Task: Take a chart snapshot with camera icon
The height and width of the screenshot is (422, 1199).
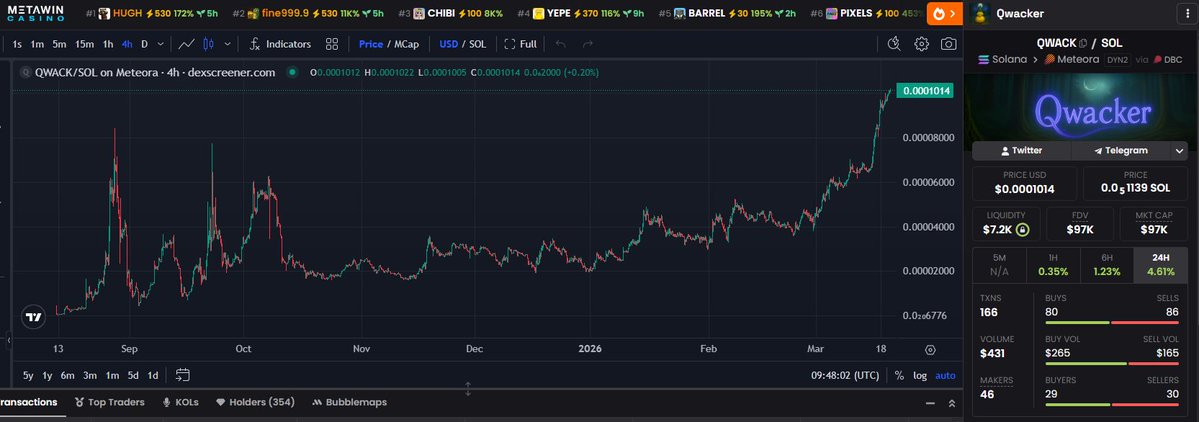Action: point(948,44)
